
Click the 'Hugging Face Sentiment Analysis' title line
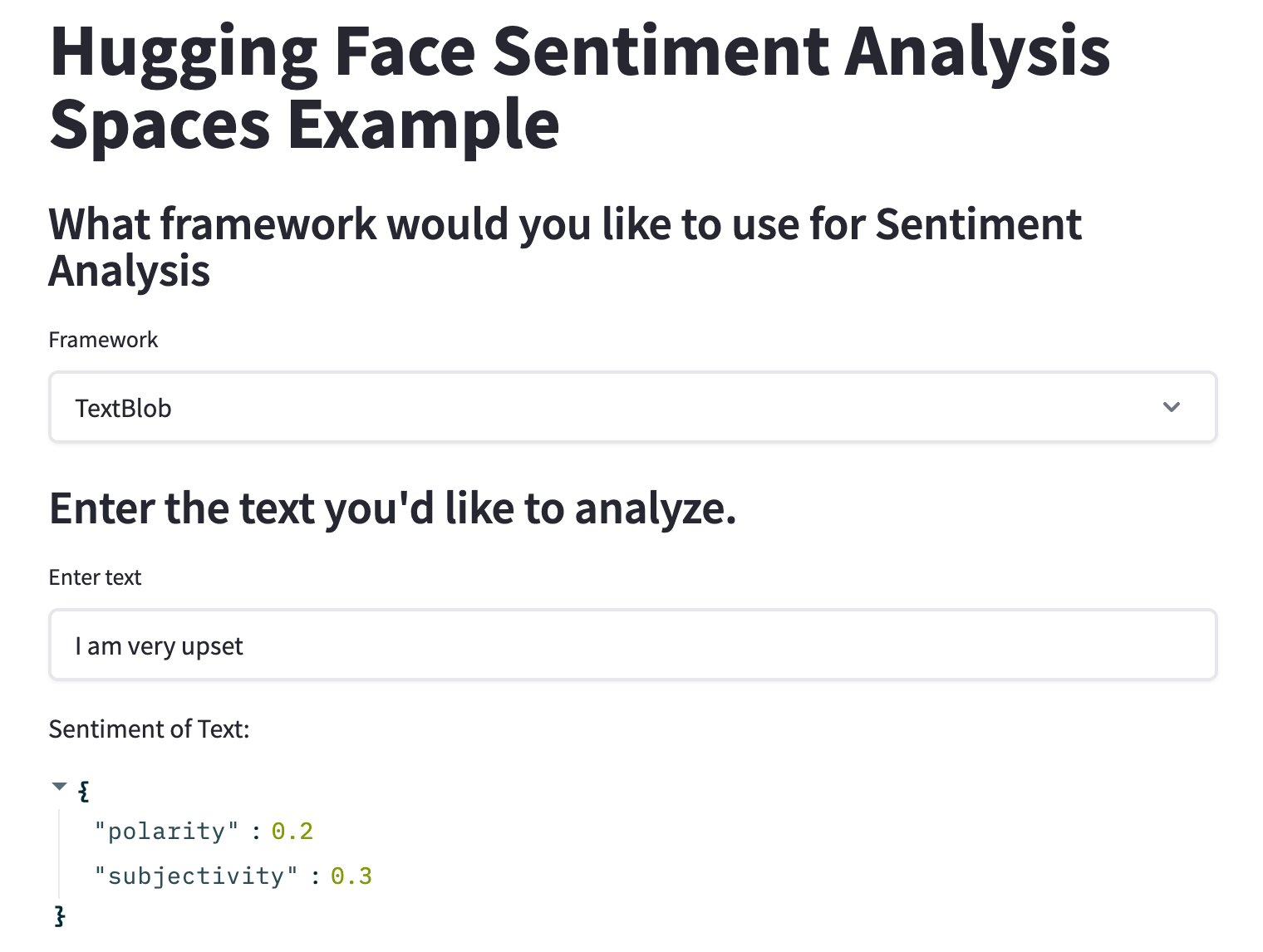click(x=579, y=52)
